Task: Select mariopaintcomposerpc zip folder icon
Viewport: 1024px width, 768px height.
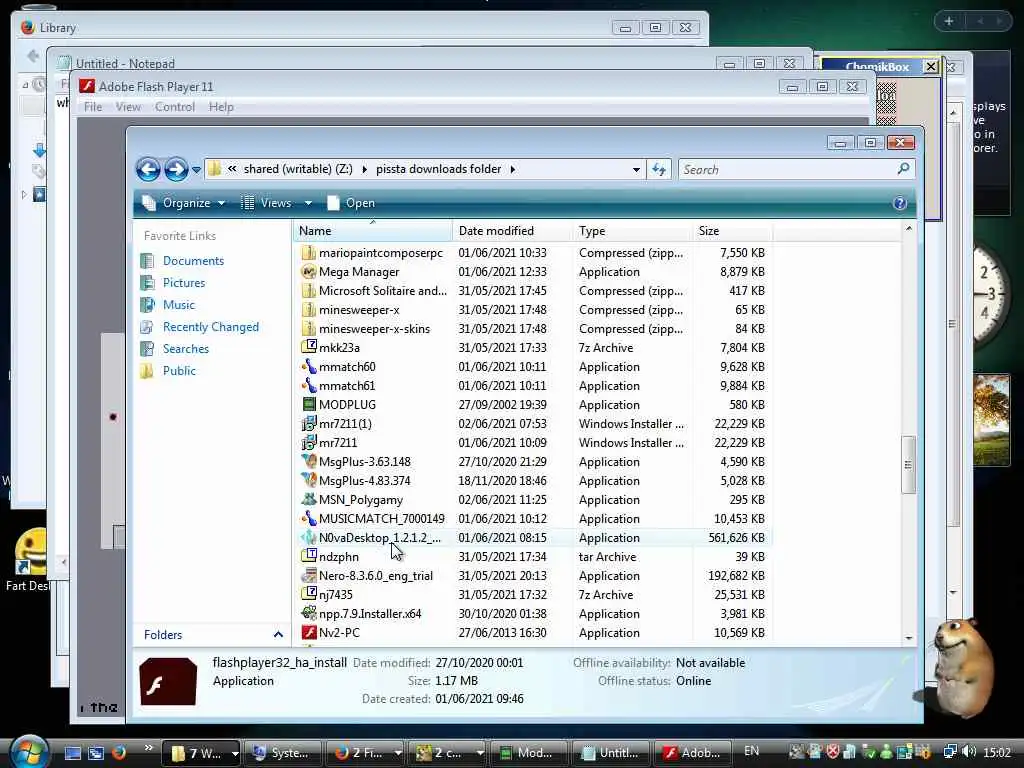Action: coord(308,253)
